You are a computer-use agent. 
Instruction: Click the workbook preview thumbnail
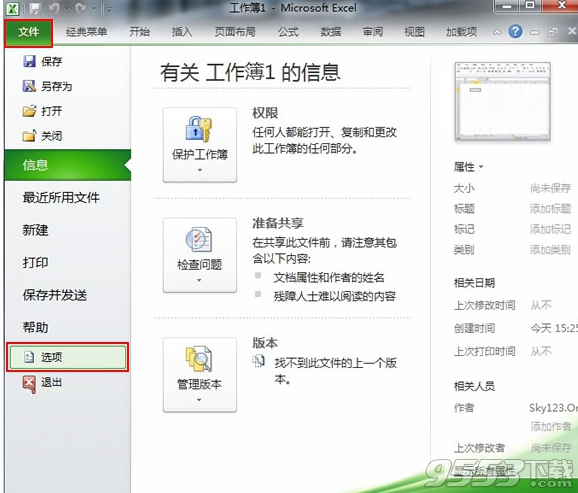click(503, 101)
